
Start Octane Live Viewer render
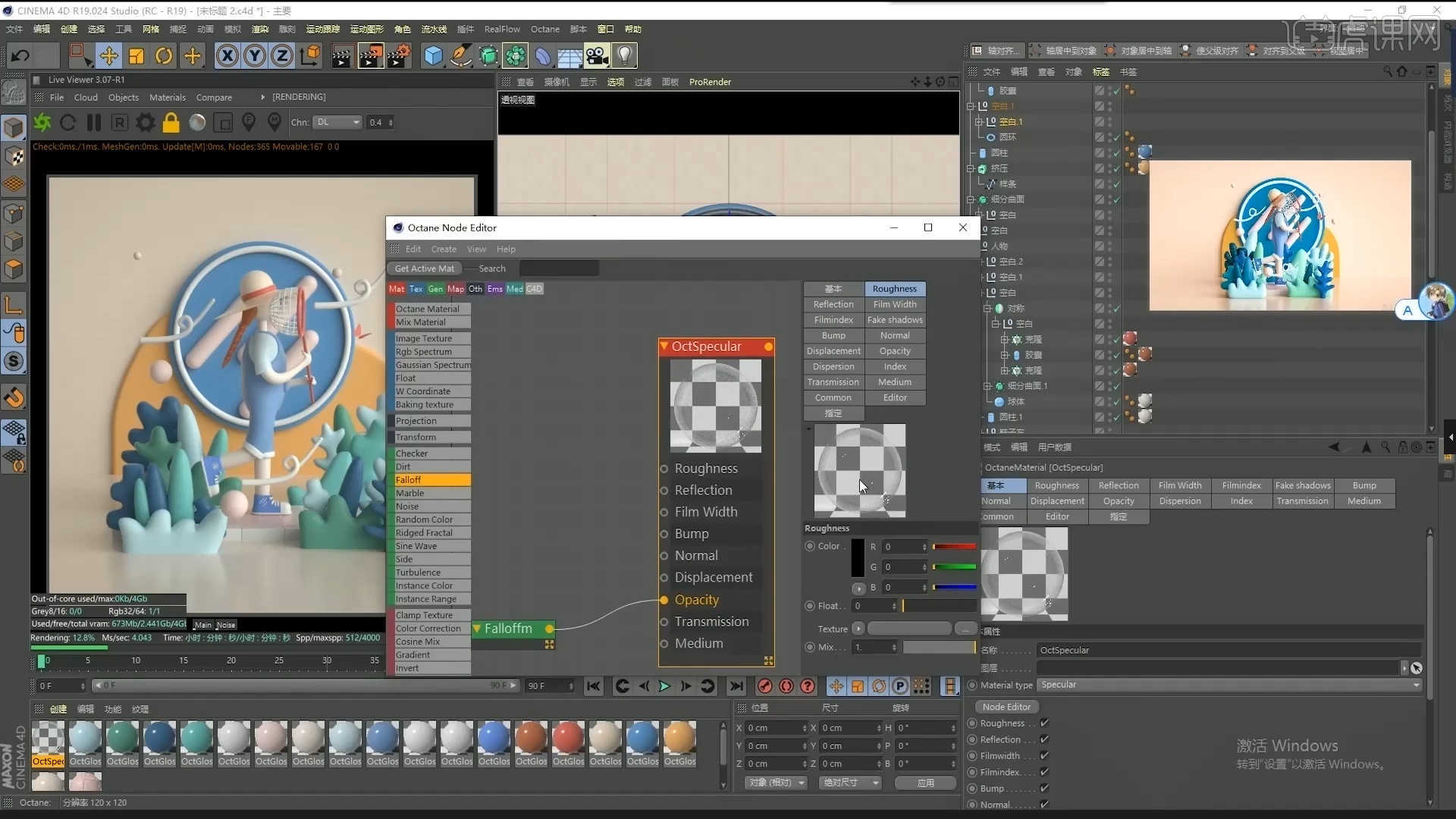pos(42,122)
